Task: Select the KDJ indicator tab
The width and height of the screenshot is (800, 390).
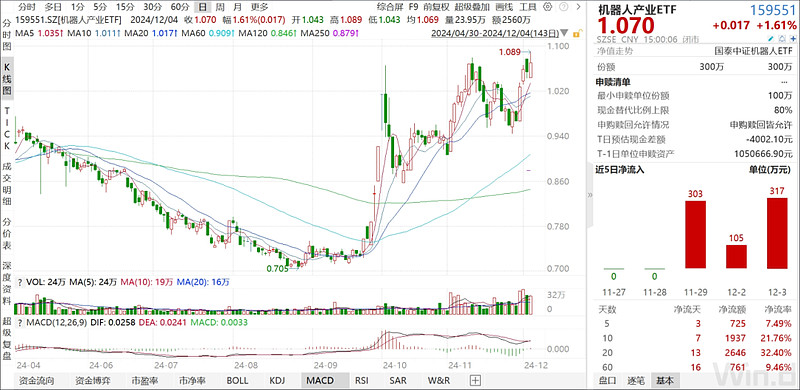Action: click(277, 380)
